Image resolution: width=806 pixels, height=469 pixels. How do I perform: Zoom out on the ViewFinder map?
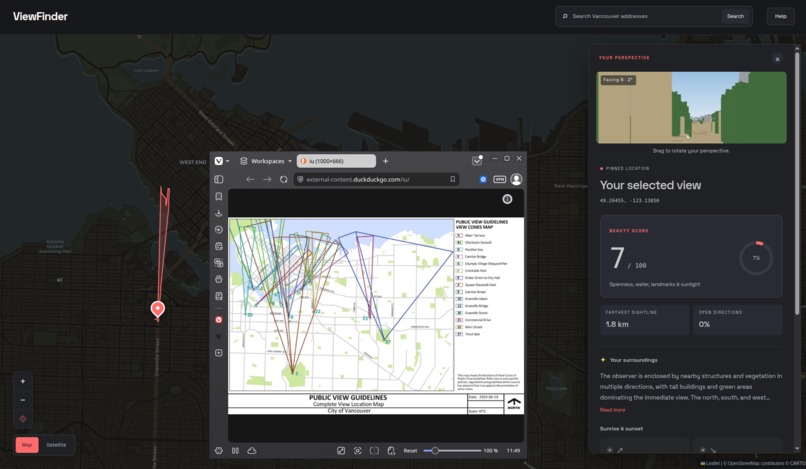(23, 400)
